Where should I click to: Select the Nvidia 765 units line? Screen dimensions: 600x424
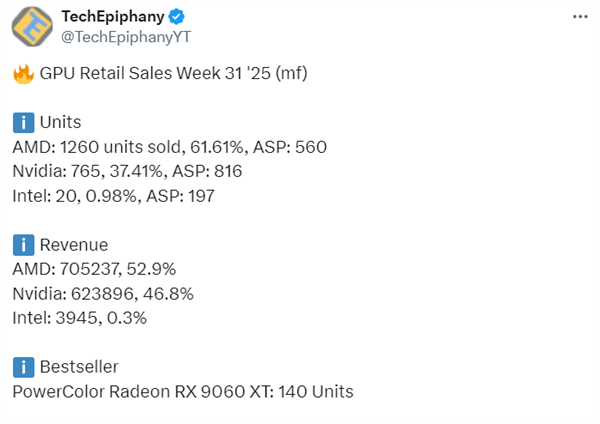pyautogui.click(x=127, y=171)
